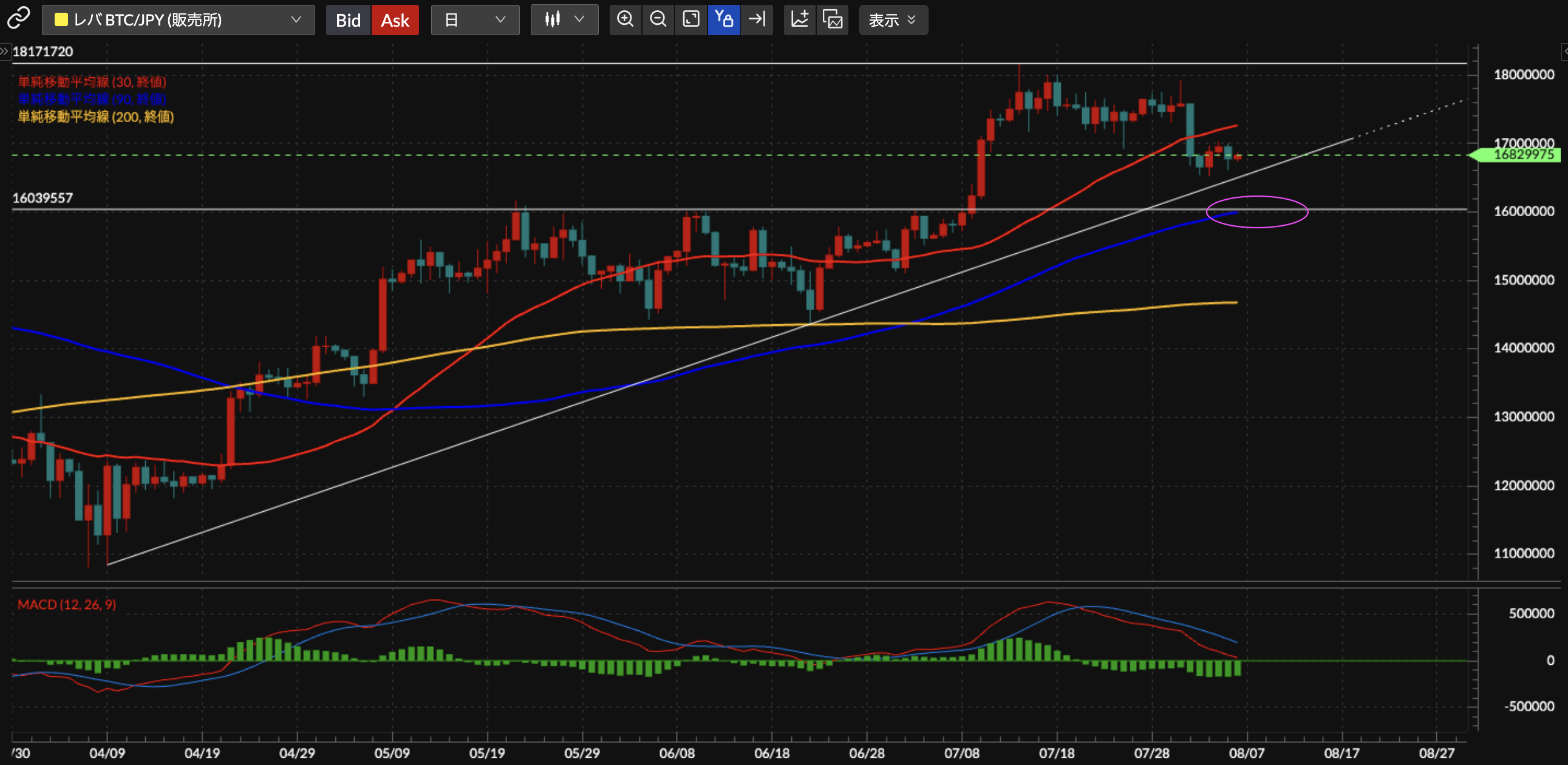Expand the candlestick chart type dropdown
Image resolution: width=1568 pixels, height=765 pixels.
click(x=564, y=20)
